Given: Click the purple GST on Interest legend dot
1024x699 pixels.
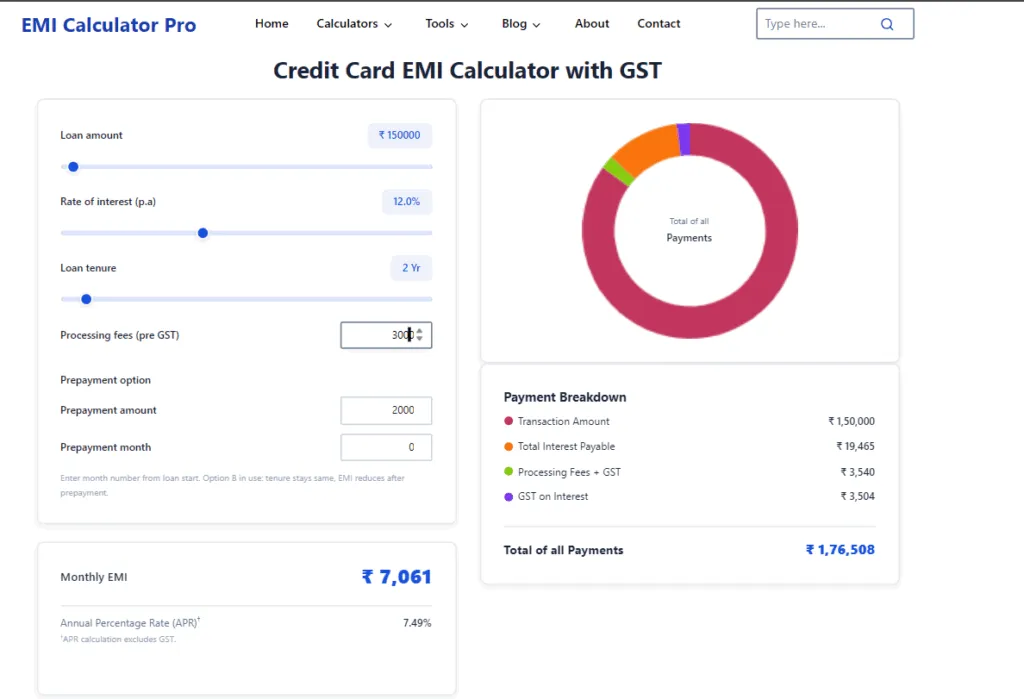Looking at the screenshot, I should coord(509,496).
